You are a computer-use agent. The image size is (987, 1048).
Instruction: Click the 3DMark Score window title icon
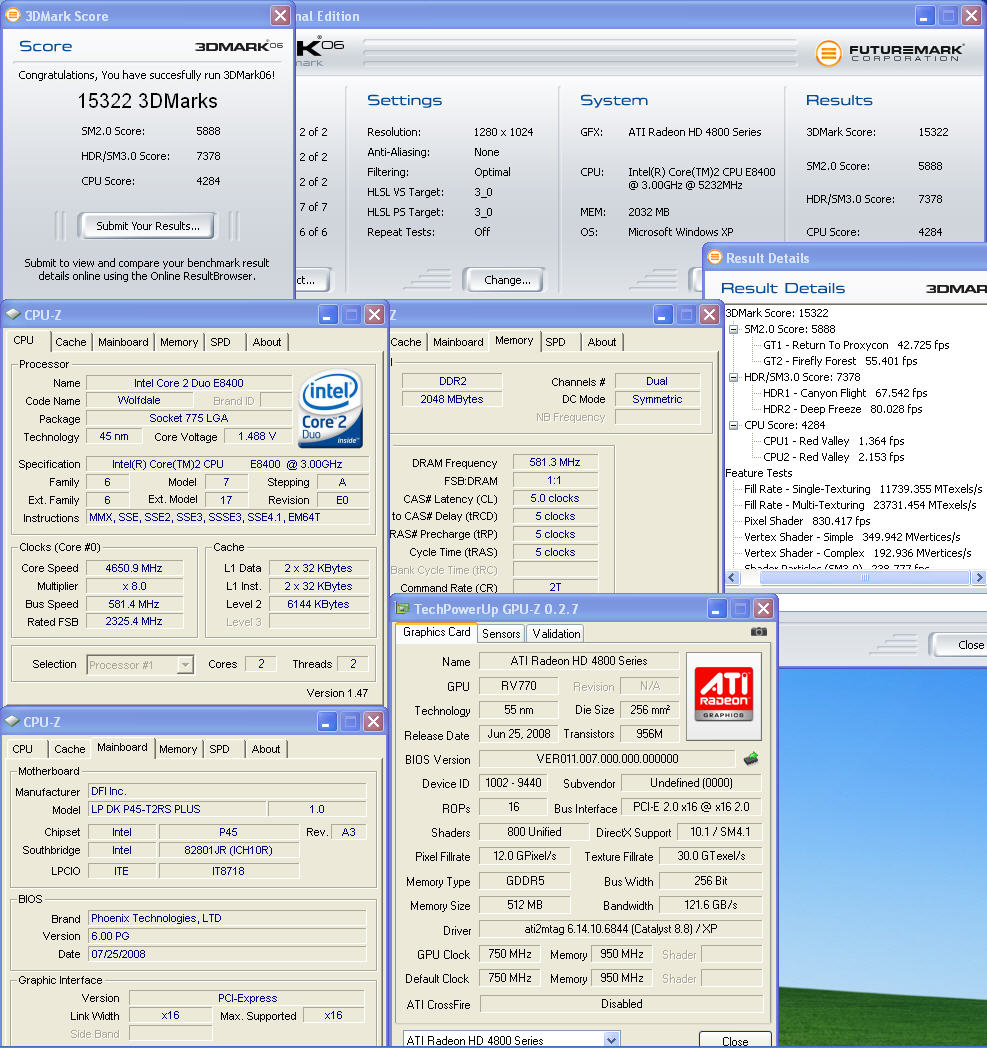(x=13, y=15)
